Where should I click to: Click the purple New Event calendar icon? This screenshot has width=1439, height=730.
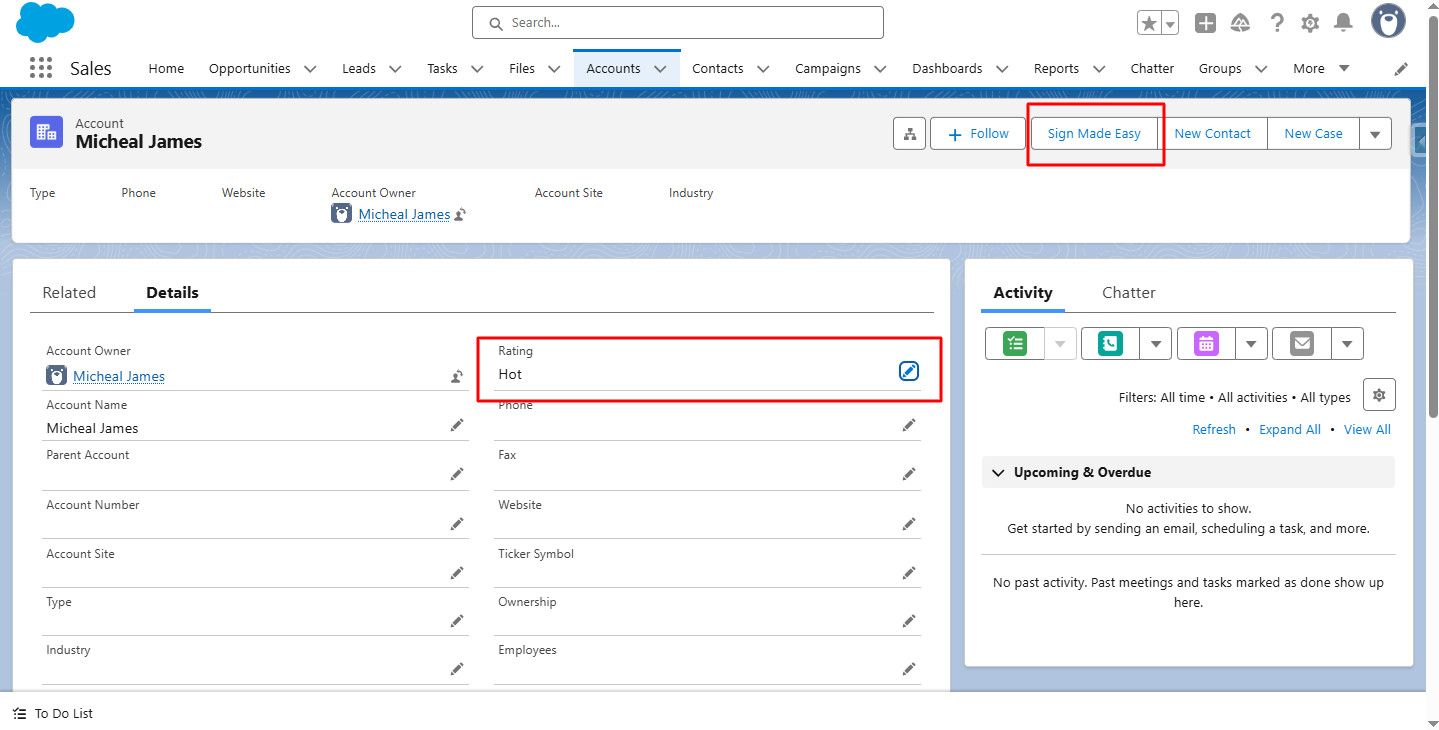pos(1206,343)
